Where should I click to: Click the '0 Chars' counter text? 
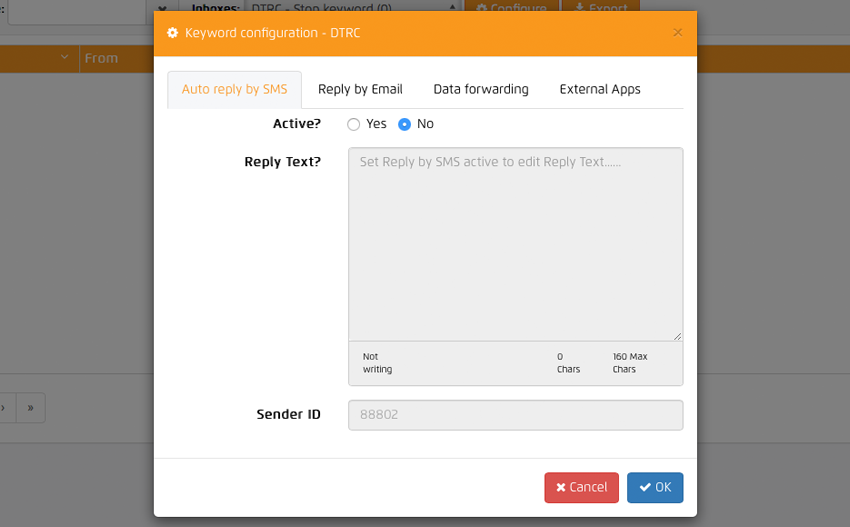tap(568, 363)
